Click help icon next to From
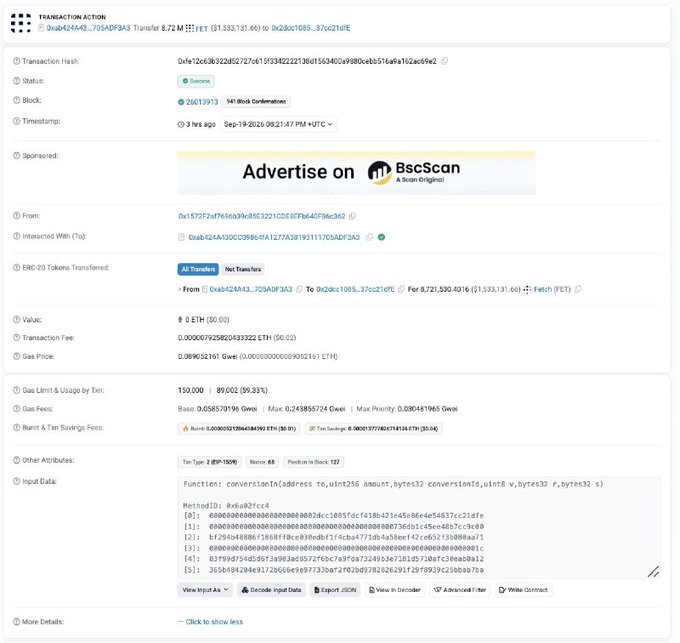This screenshot has height=643, width=680. [16, 215]
